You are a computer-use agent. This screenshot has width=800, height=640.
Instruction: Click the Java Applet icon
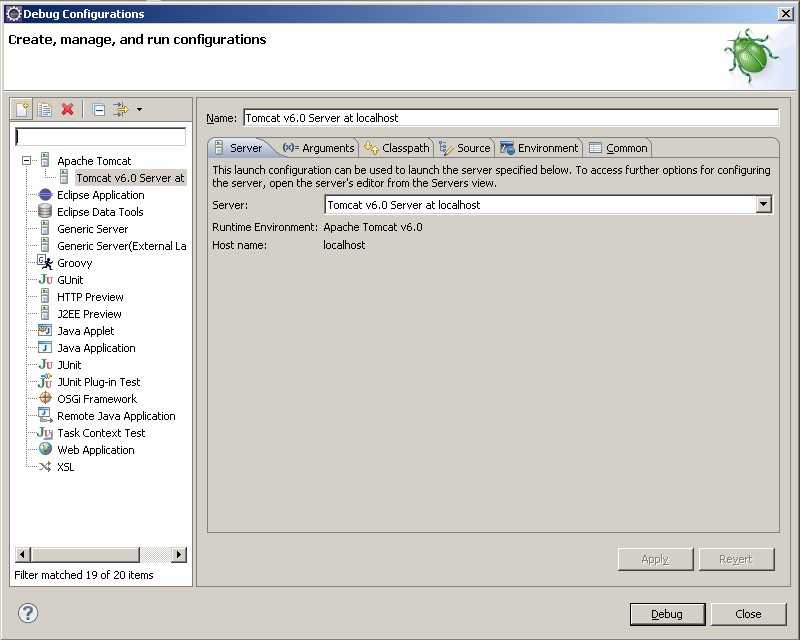(x=45, y=330)
